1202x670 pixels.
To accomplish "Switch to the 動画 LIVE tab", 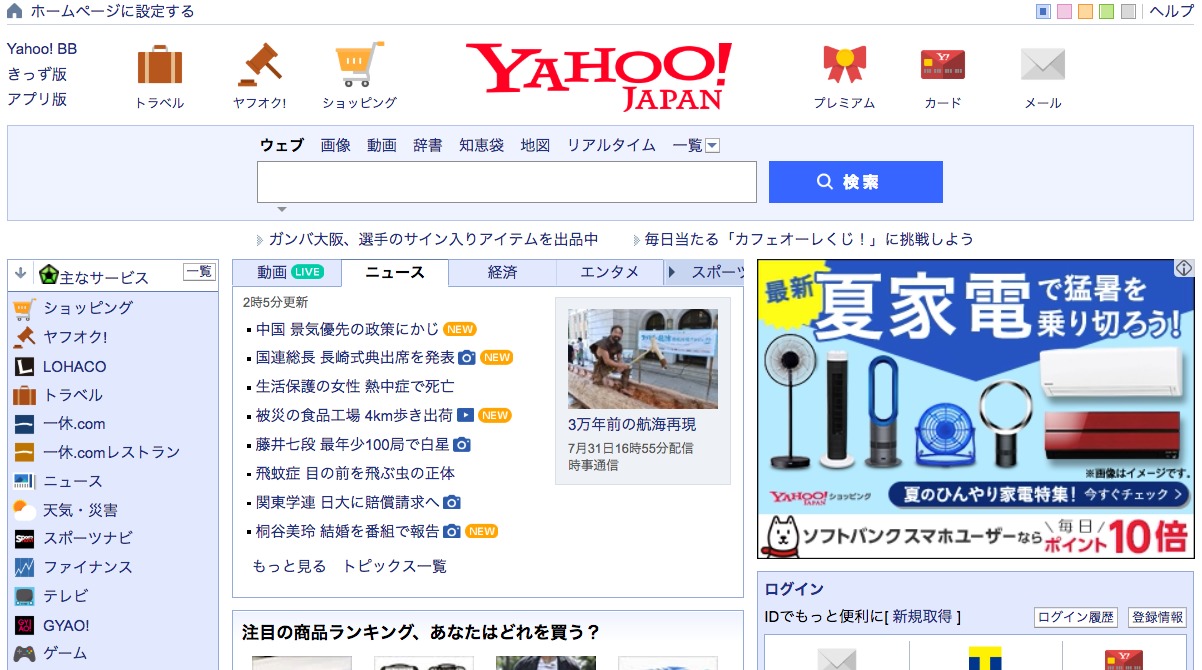I will click(288, 272).
